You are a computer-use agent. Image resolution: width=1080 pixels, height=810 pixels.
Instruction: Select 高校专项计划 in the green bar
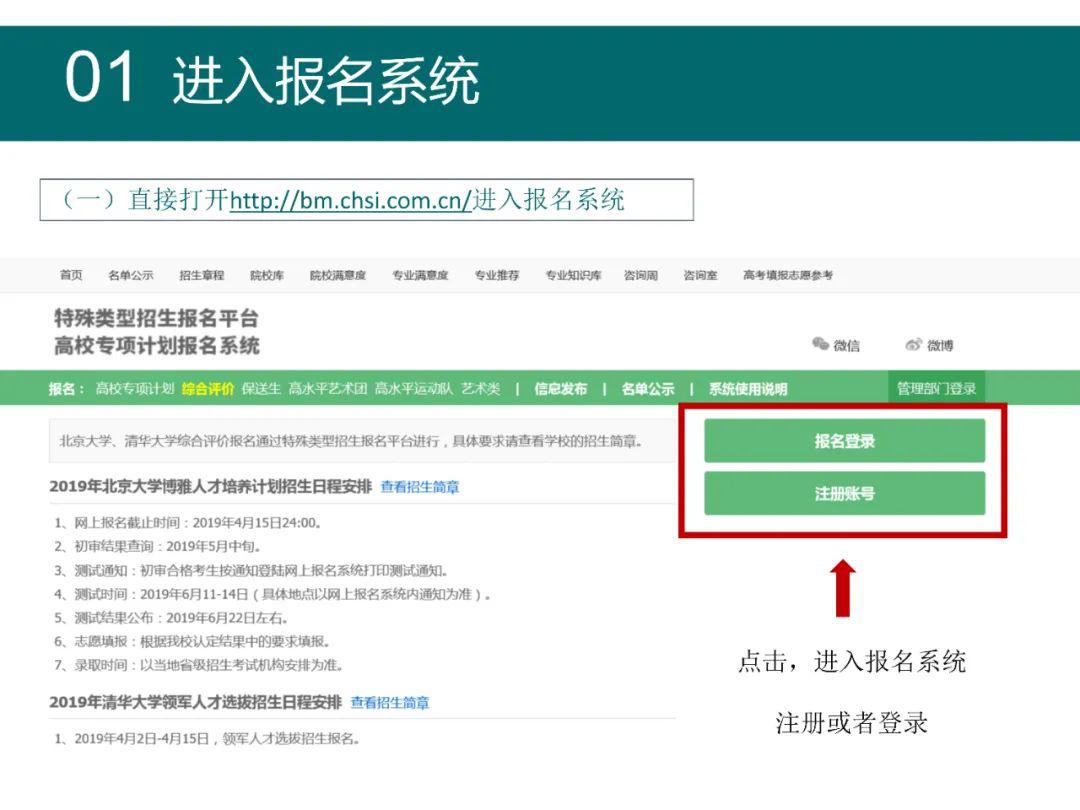click(134, 389)
